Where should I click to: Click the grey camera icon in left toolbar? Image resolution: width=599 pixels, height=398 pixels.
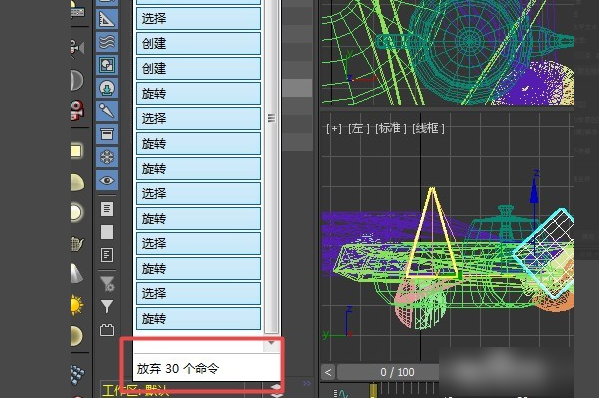(77, 48)
